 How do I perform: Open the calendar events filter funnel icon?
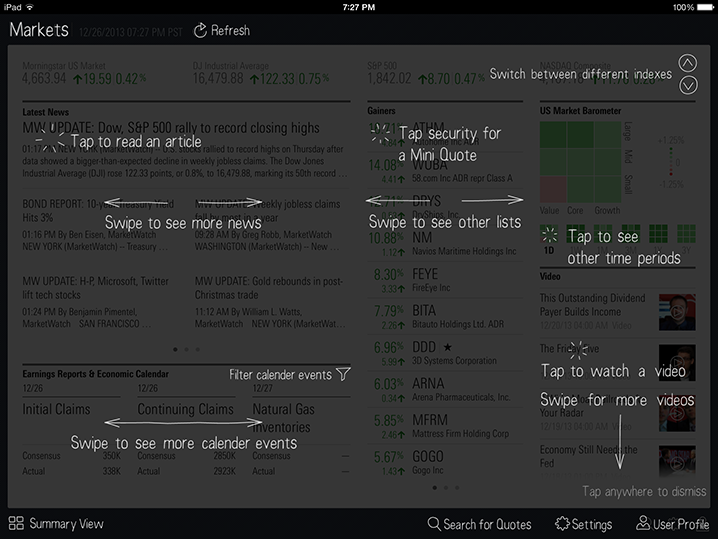point(343,374)
